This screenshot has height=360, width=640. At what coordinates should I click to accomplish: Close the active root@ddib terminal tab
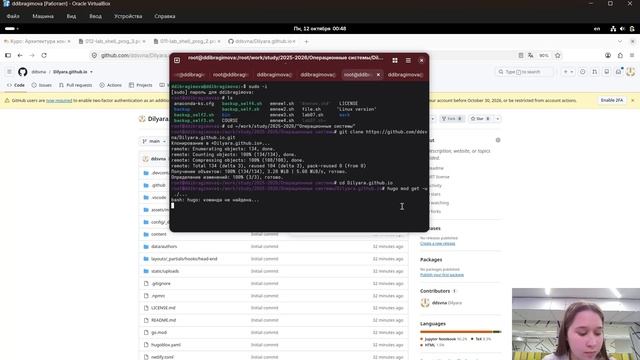(x=378, y=75)
